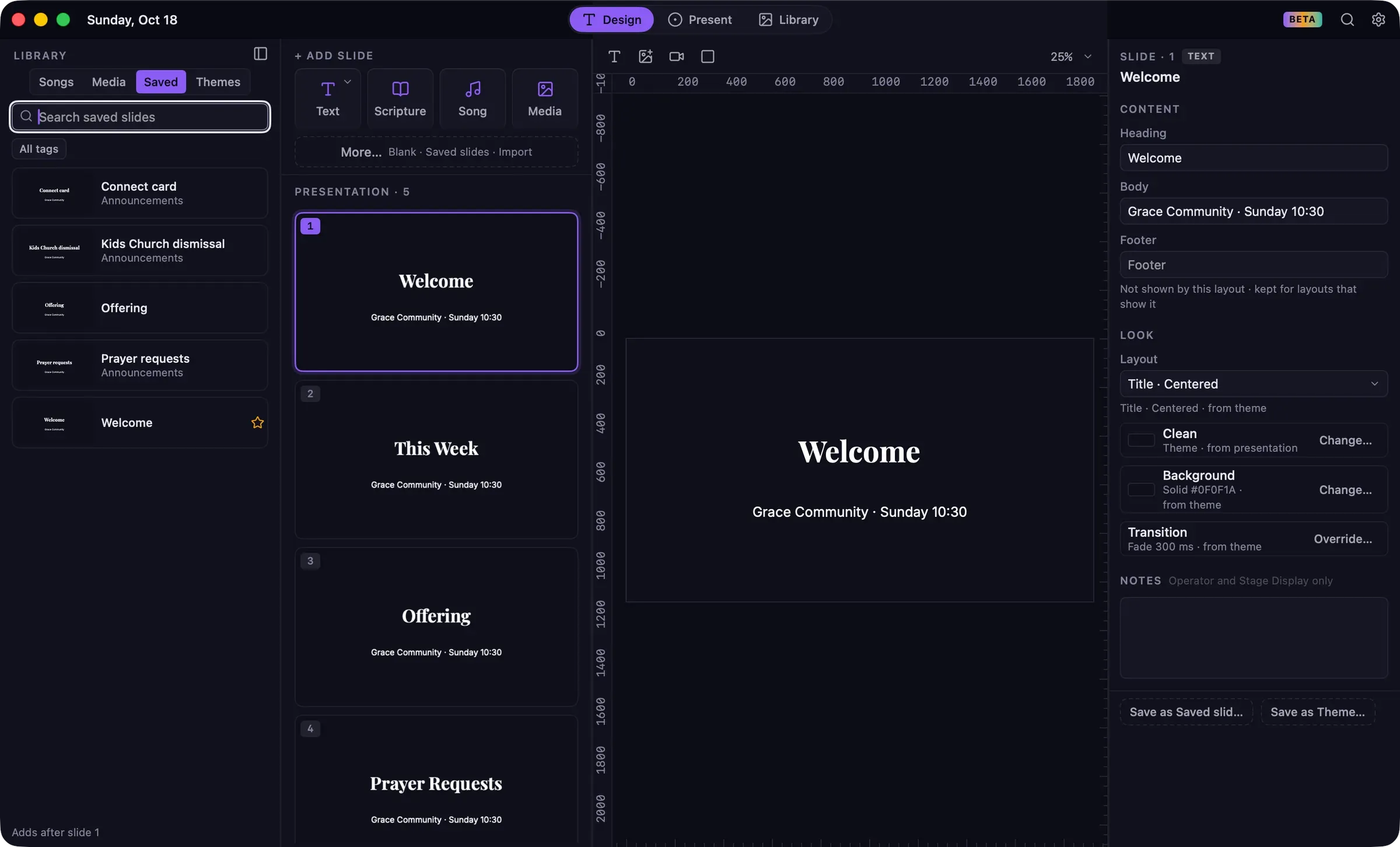Switch to Library mode tab

click(789, 20)
